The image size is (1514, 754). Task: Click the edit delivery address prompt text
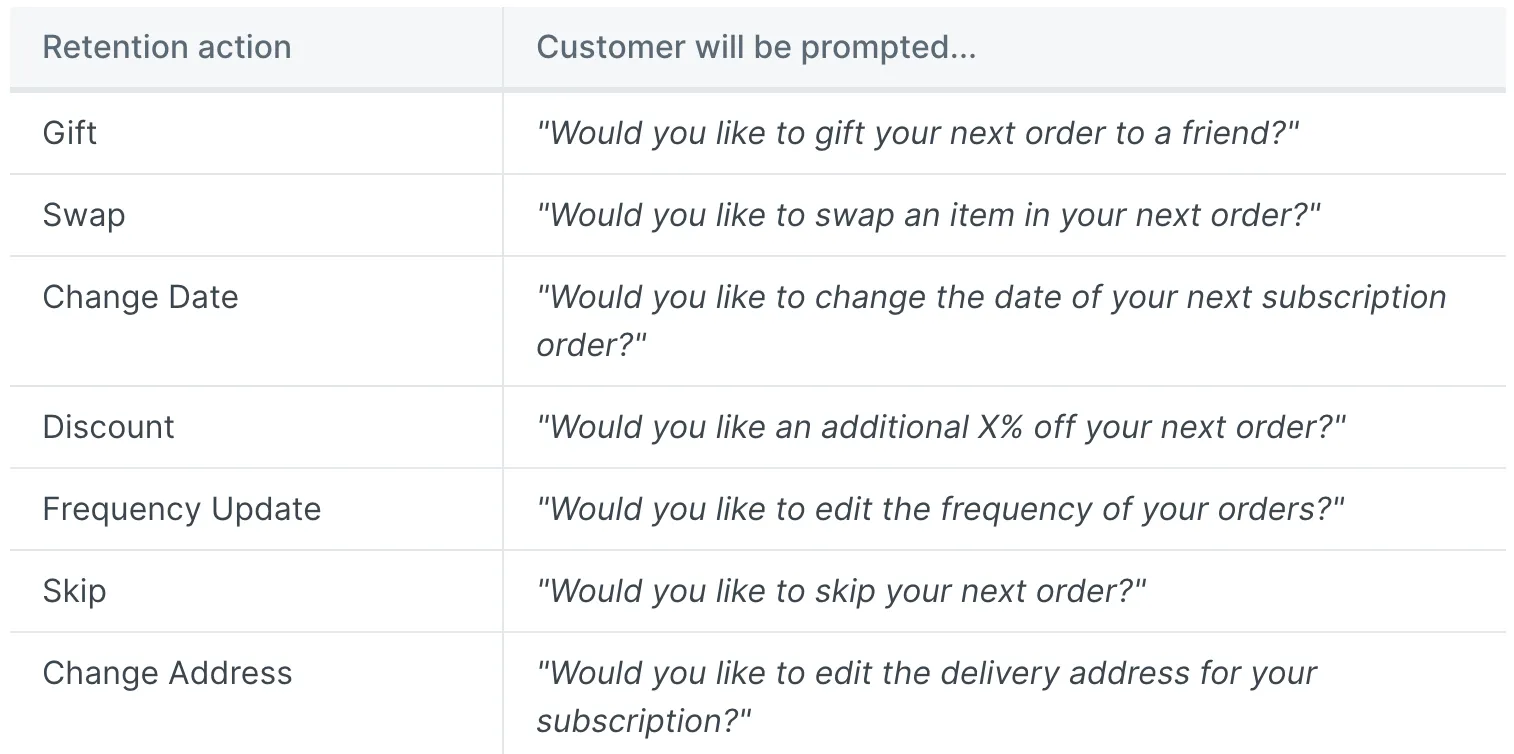coord(927,696)
